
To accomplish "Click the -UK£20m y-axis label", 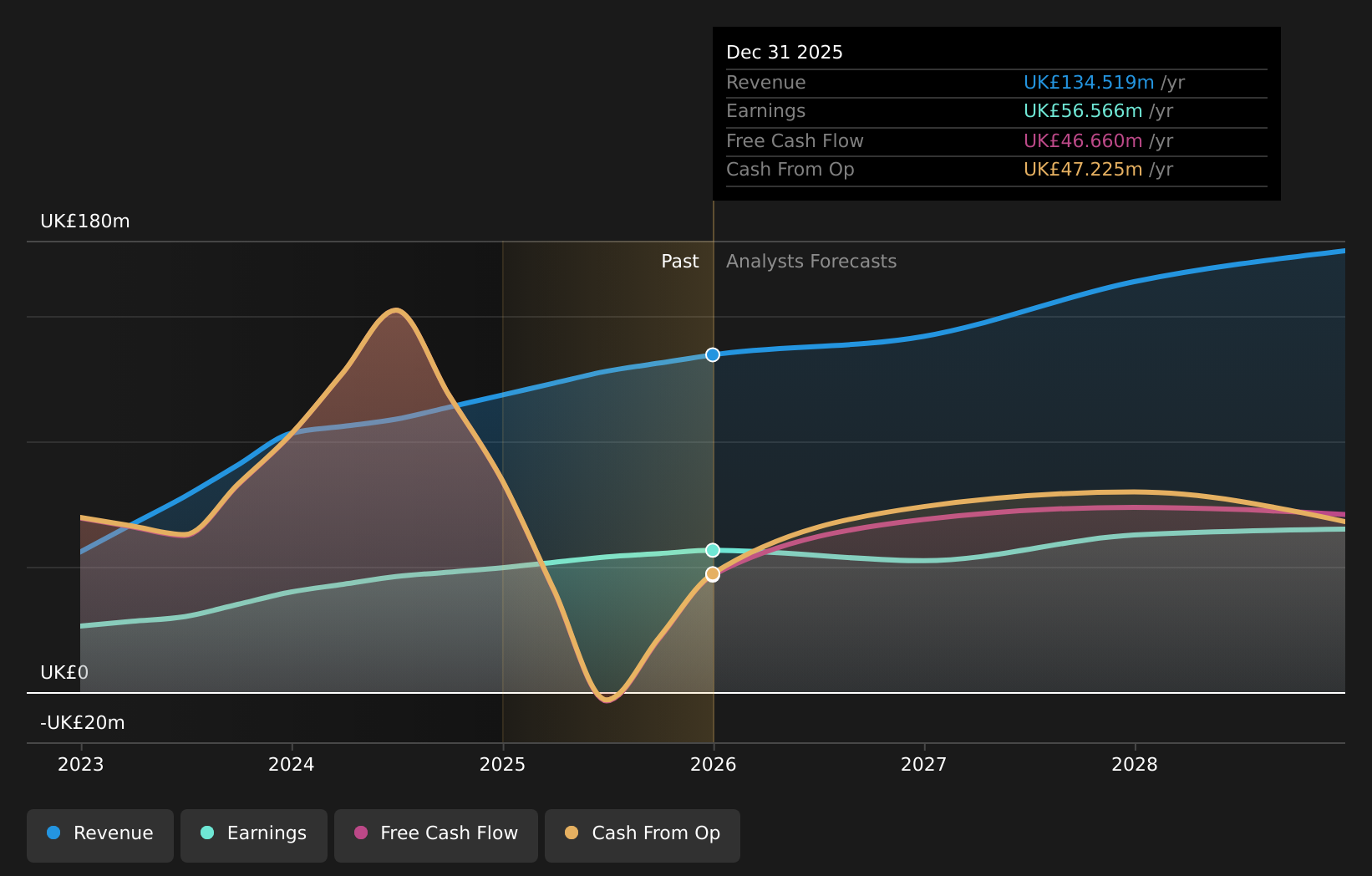I will click(x=83, y=723).
